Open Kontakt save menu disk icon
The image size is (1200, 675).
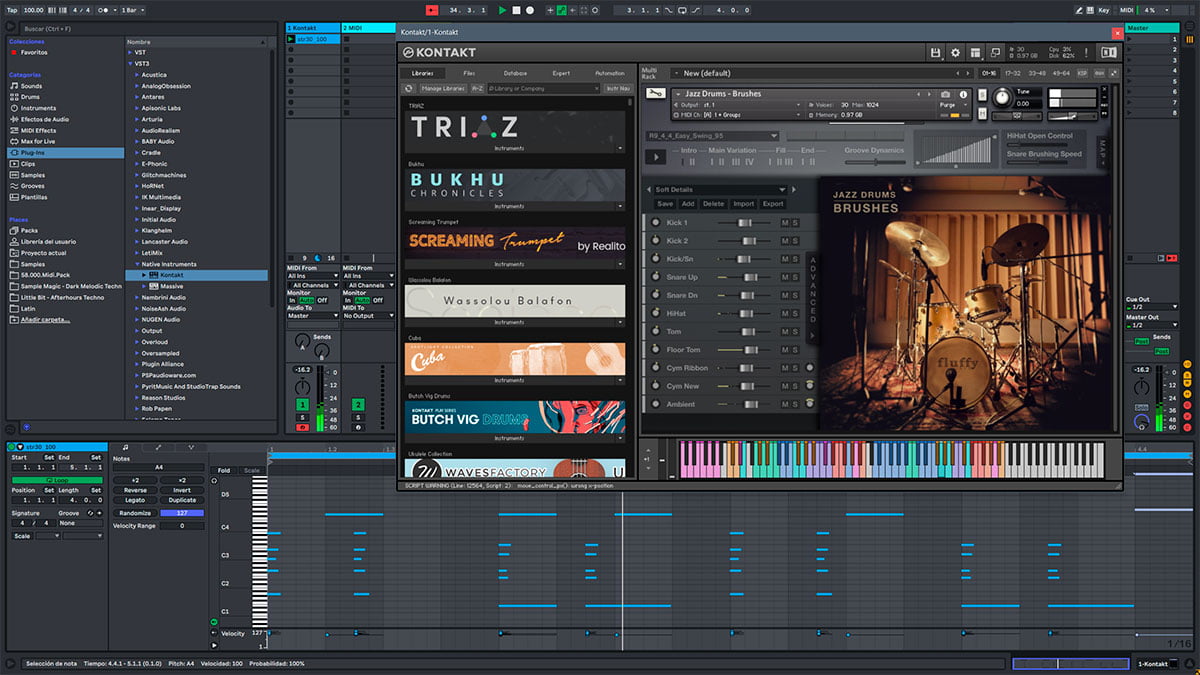935,52
